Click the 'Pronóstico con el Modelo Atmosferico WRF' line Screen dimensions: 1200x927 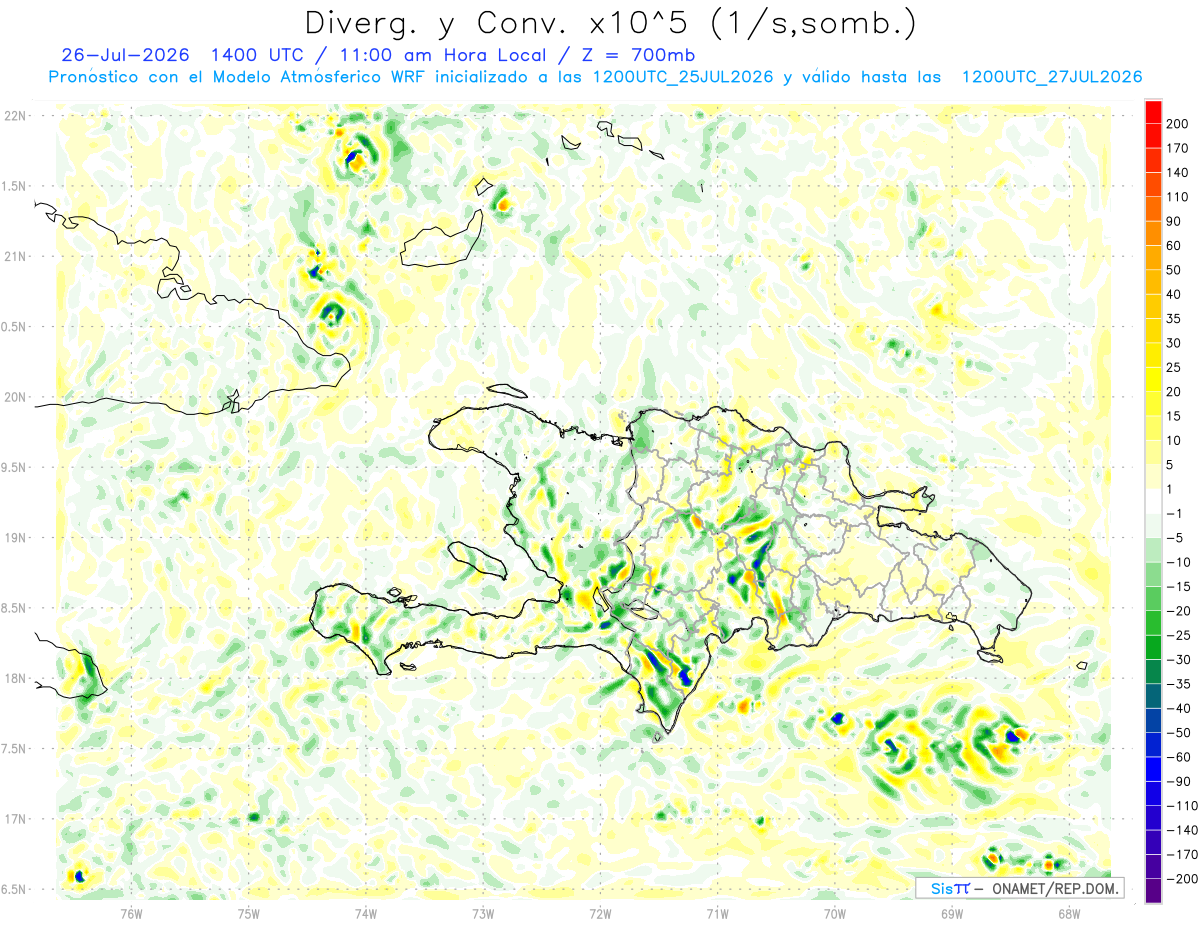[x=239, y=77]
